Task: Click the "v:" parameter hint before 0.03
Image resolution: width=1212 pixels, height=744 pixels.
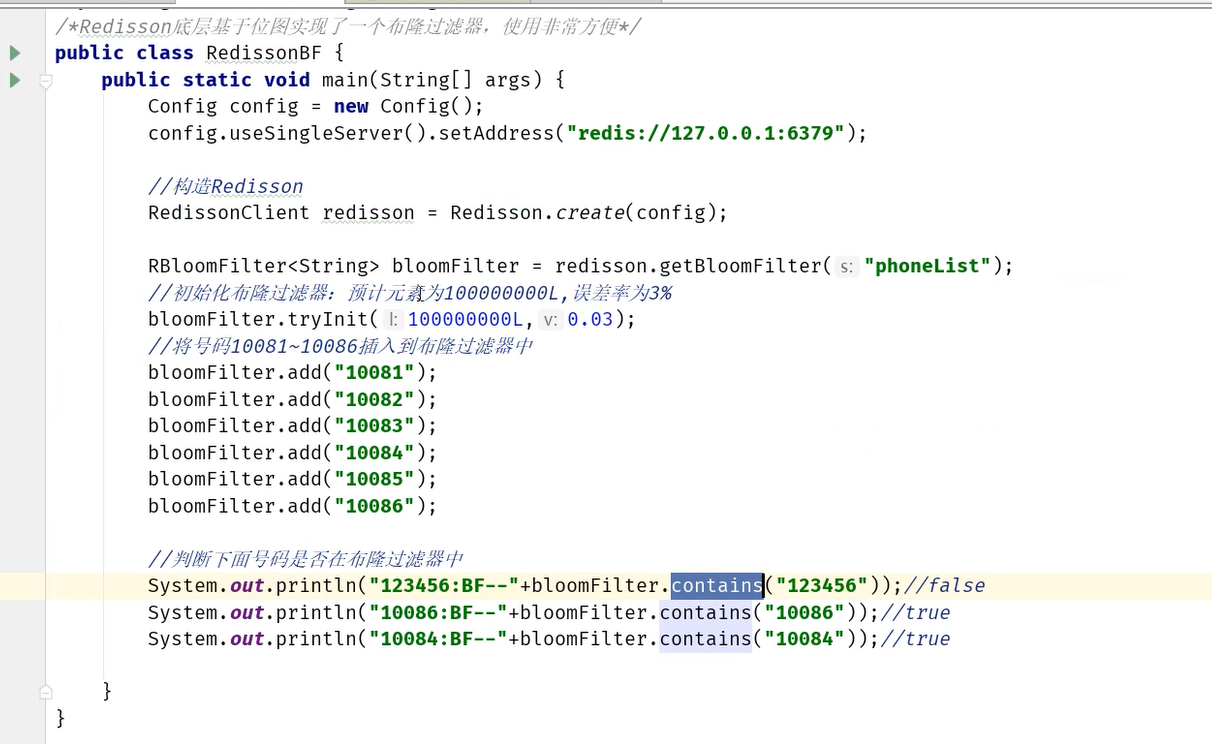Action: point(550,320)
